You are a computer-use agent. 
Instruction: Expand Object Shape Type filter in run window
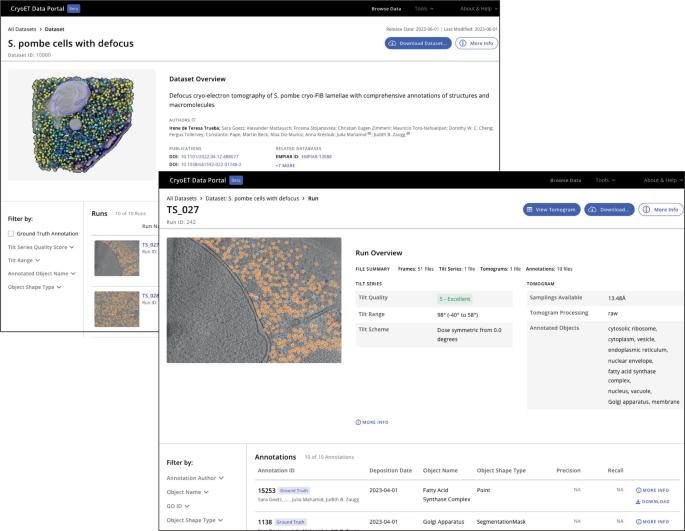coord(195,520)
